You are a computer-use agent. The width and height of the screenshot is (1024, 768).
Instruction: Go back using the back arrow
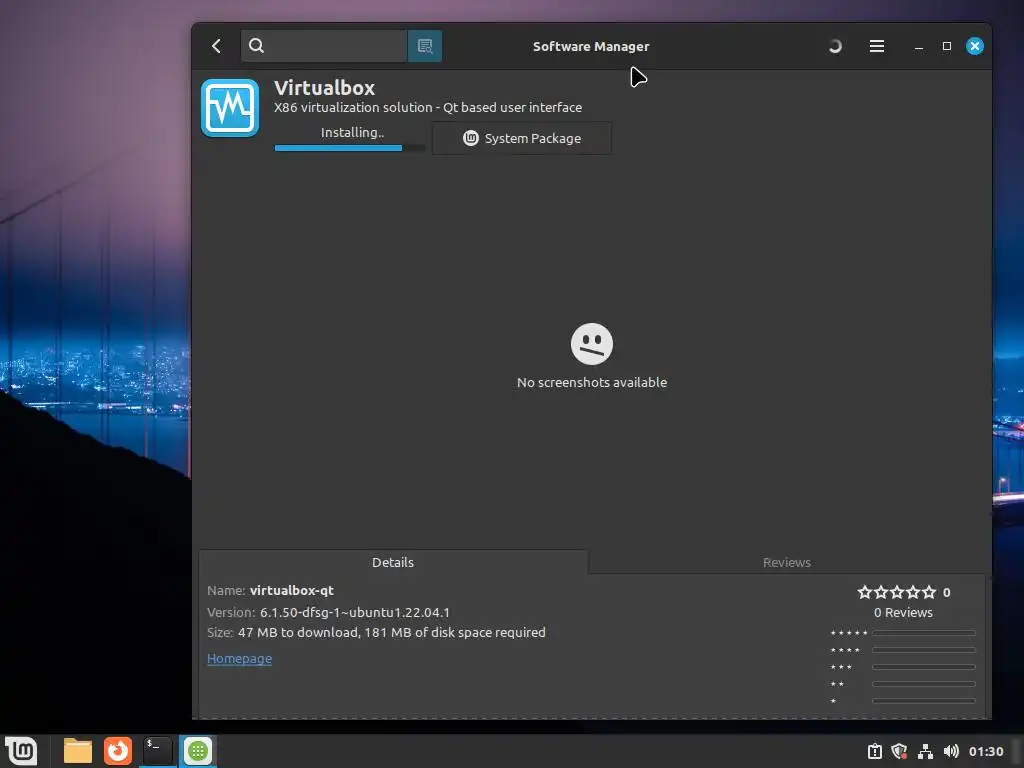216,46
